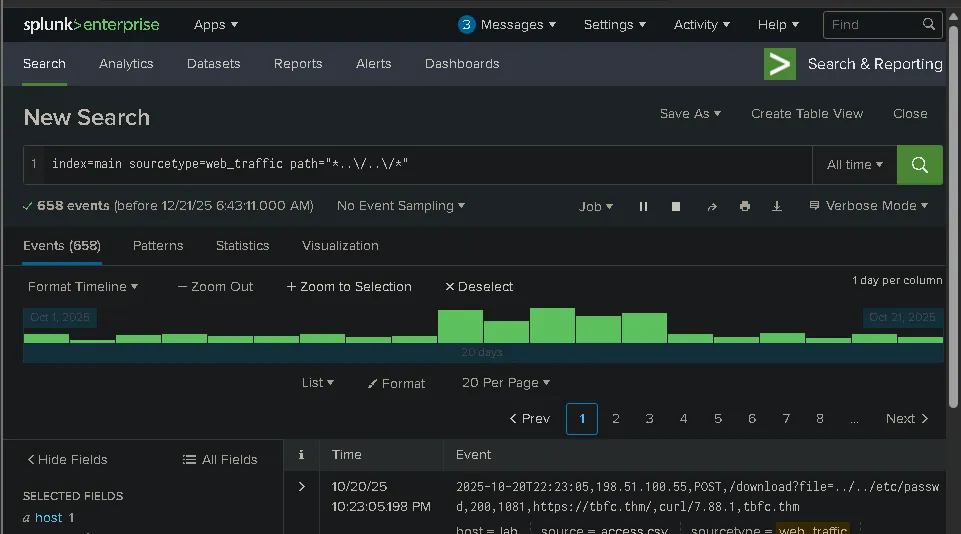The height and width of the screenshot is (534, 961).
Task: Pause the running search job
Action: pos(643,206)
